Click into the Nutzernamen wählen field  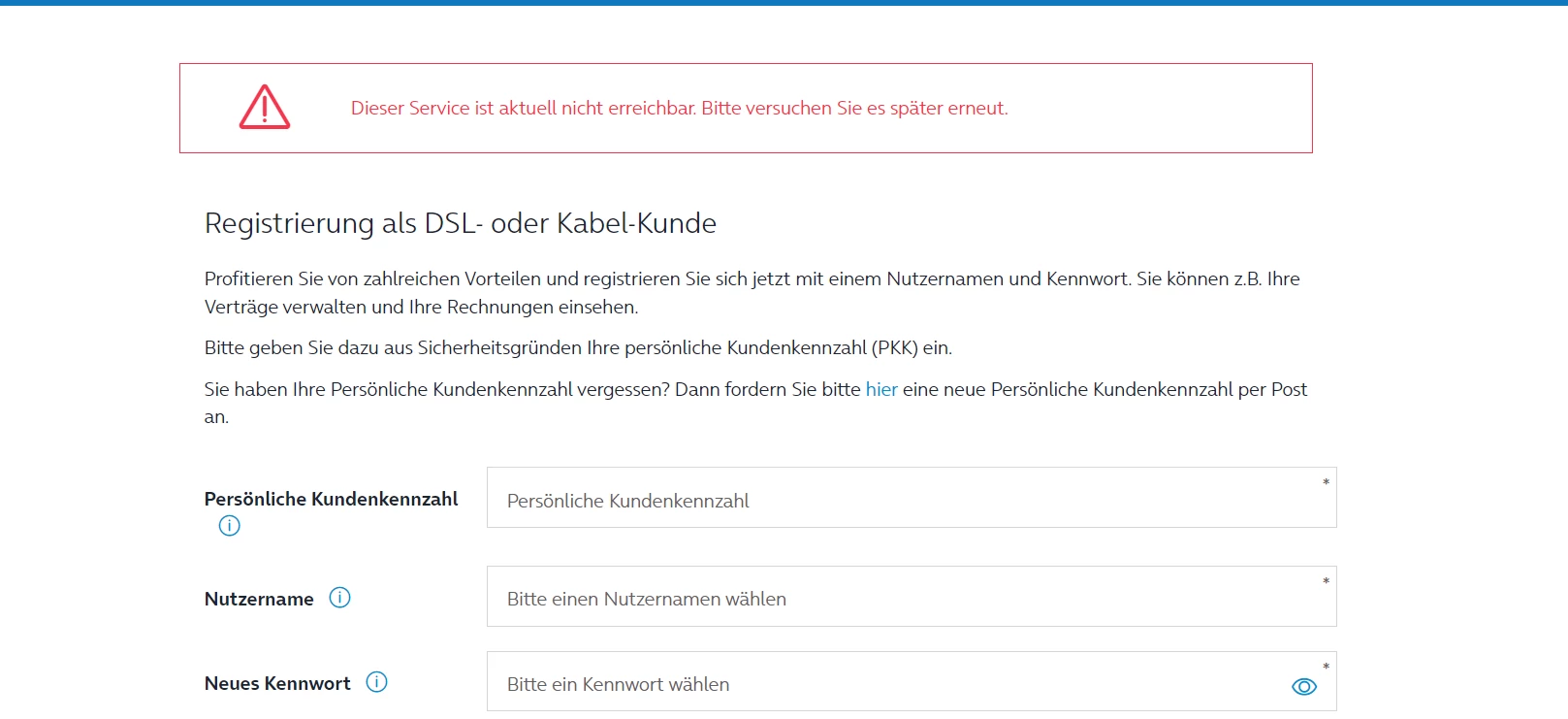click(x=902, y=598)
